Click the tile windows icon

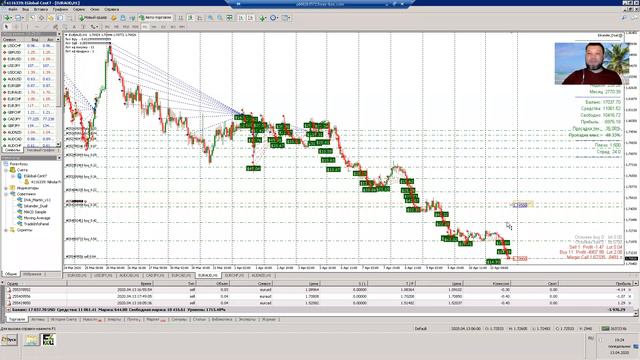tap(230, 18)
